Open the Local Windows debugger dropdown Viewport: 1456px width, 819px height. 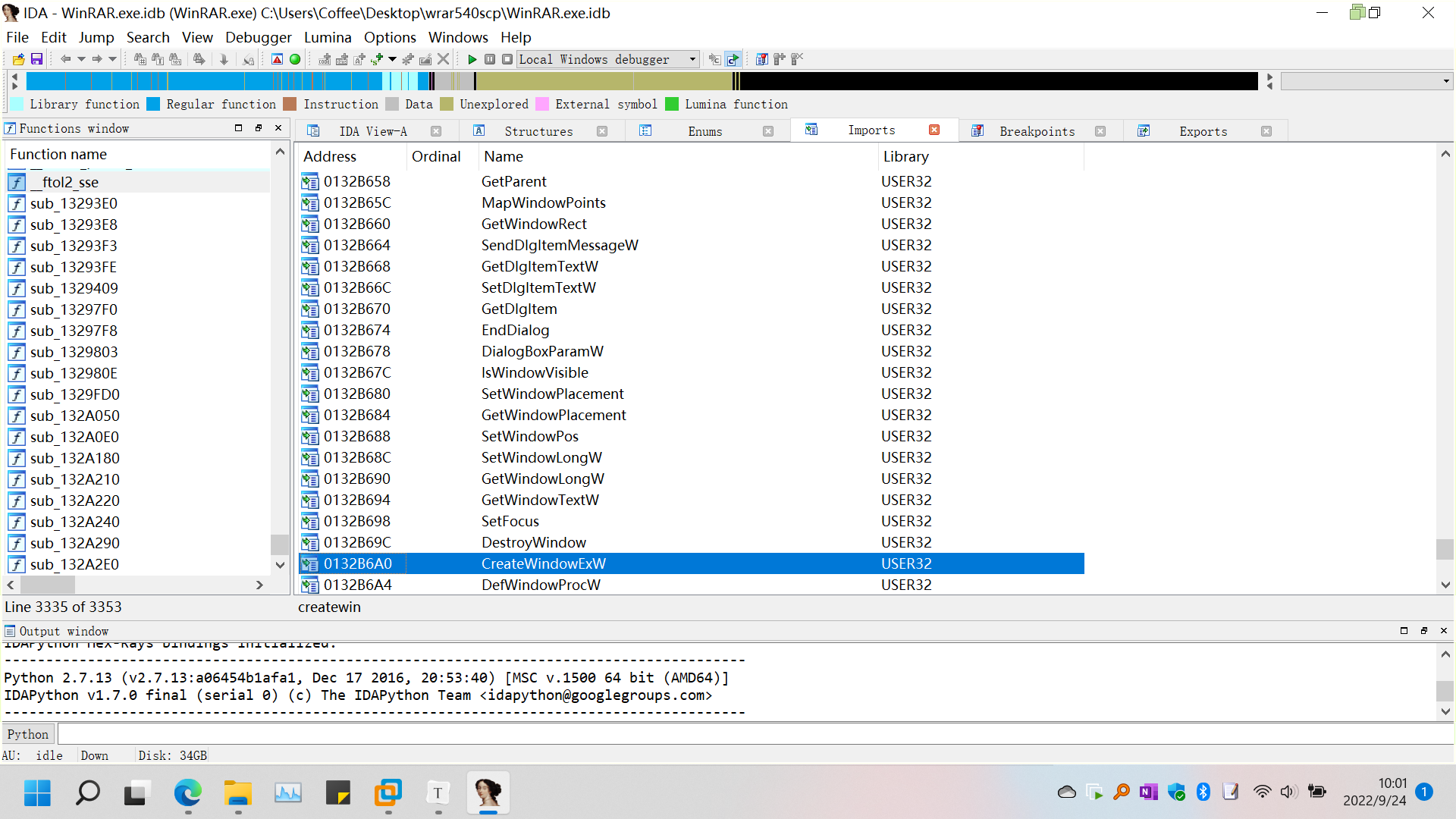point(608,59)
